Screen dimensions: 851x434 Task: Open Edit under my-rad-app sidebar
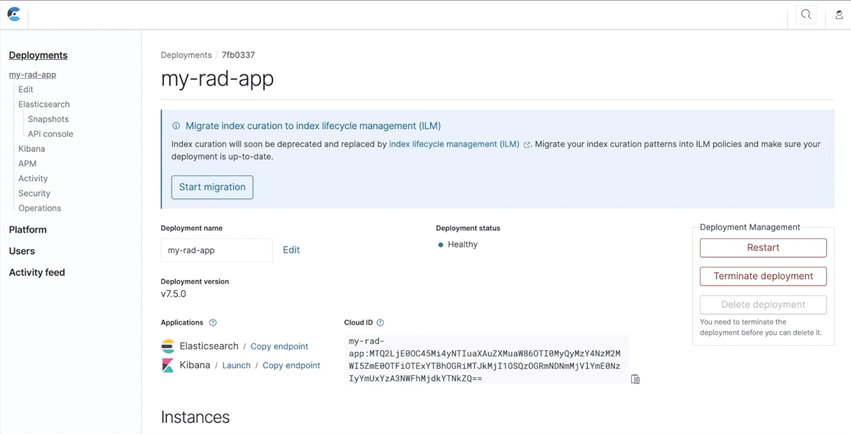[26, 90]
